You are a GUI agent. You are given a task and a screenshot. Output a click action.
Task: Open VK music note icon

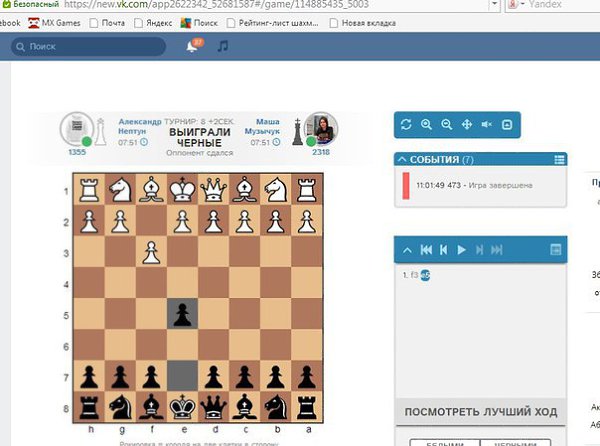click(222, 46)
